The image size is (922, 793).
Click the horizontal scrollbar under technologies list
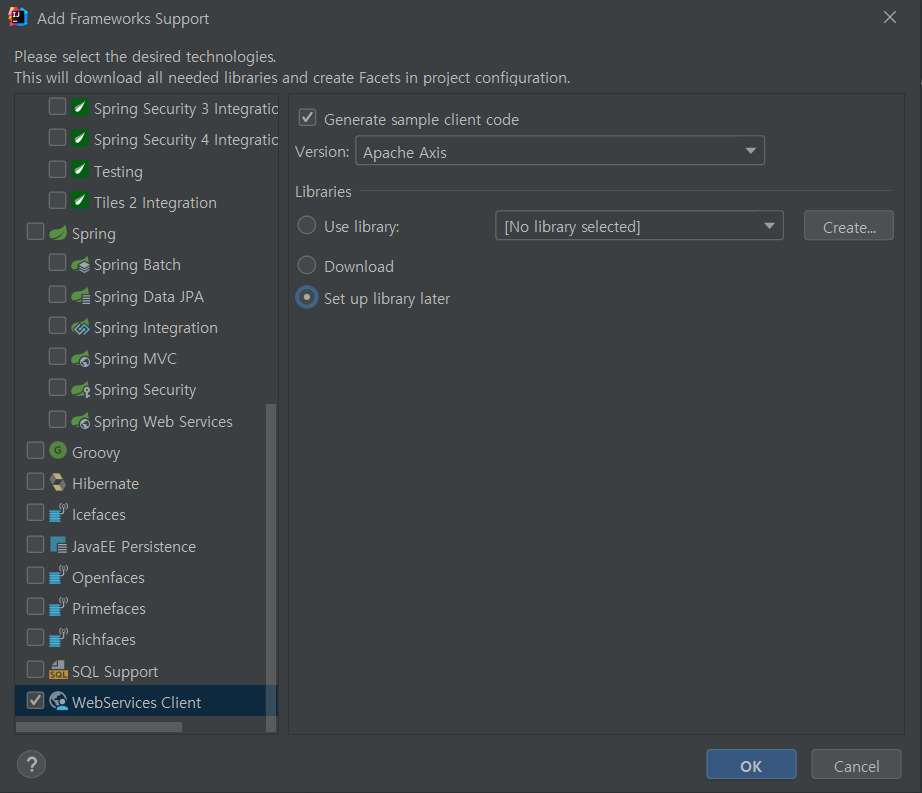[99, 727]
